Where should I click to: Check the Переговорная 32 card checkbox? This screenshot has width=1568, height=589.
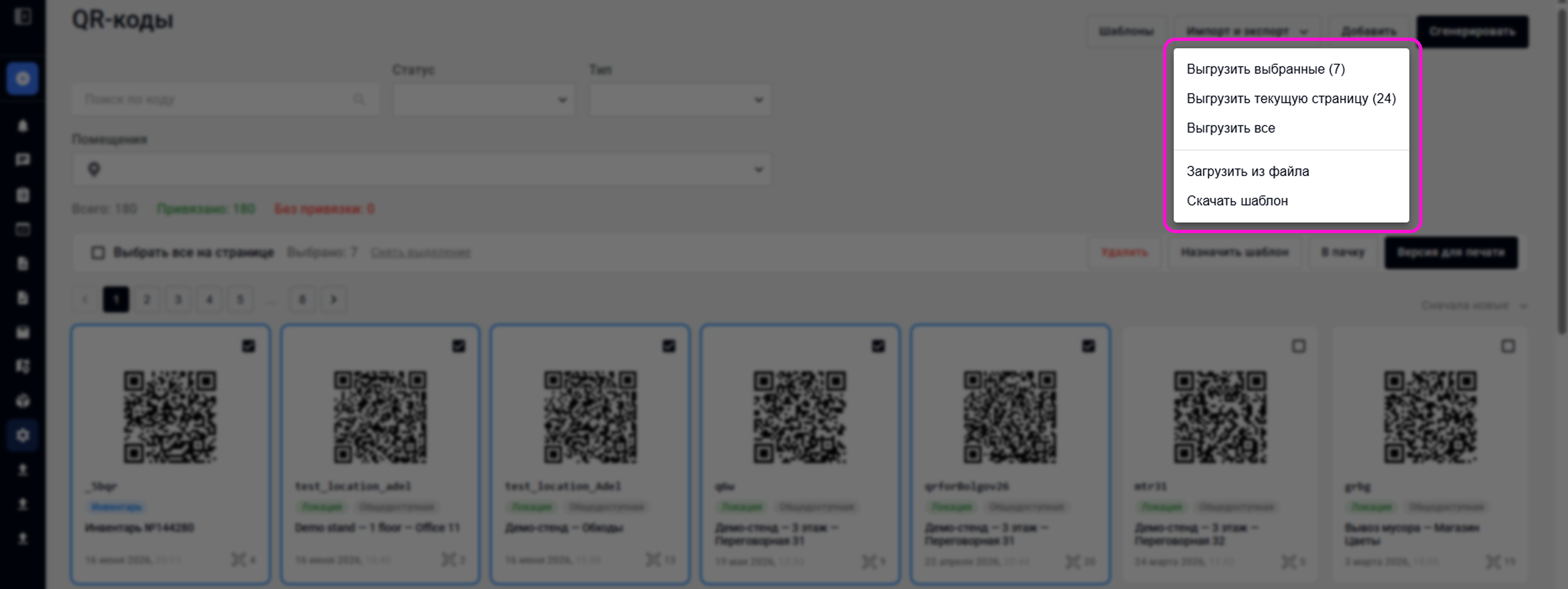[1298, 346]
